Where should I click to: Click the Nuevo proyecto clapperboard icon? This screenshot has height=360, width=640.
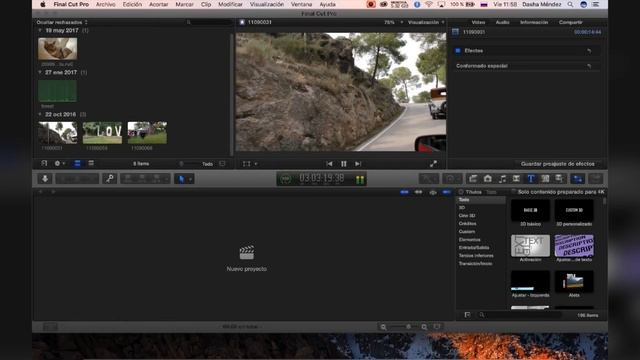click(247, 252)
